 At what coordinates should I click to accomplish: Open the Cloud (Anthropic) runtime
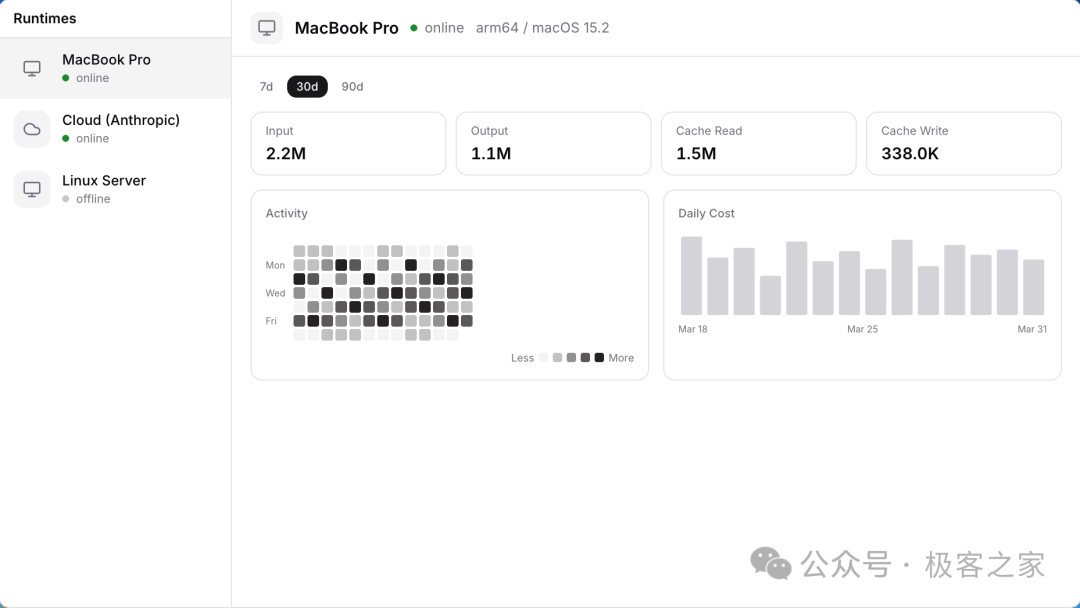pos(120,129)
